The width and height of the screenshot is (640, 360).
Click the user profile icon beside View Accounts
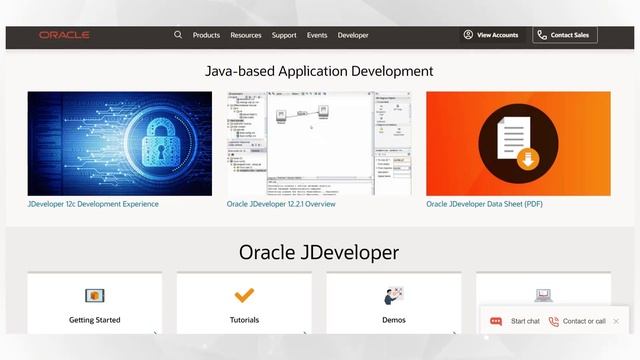[x=468, y=35]
